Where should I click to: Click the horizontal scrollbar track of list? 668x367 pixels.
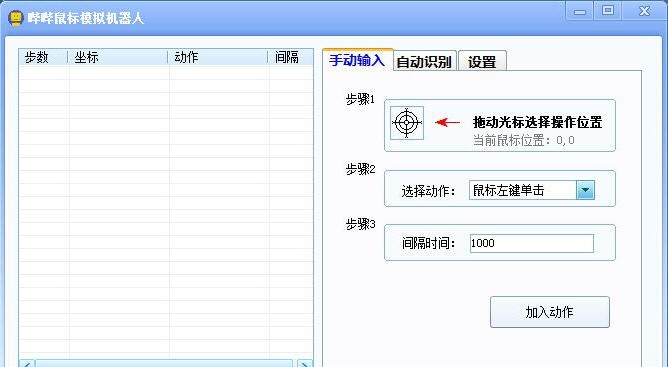165,364
